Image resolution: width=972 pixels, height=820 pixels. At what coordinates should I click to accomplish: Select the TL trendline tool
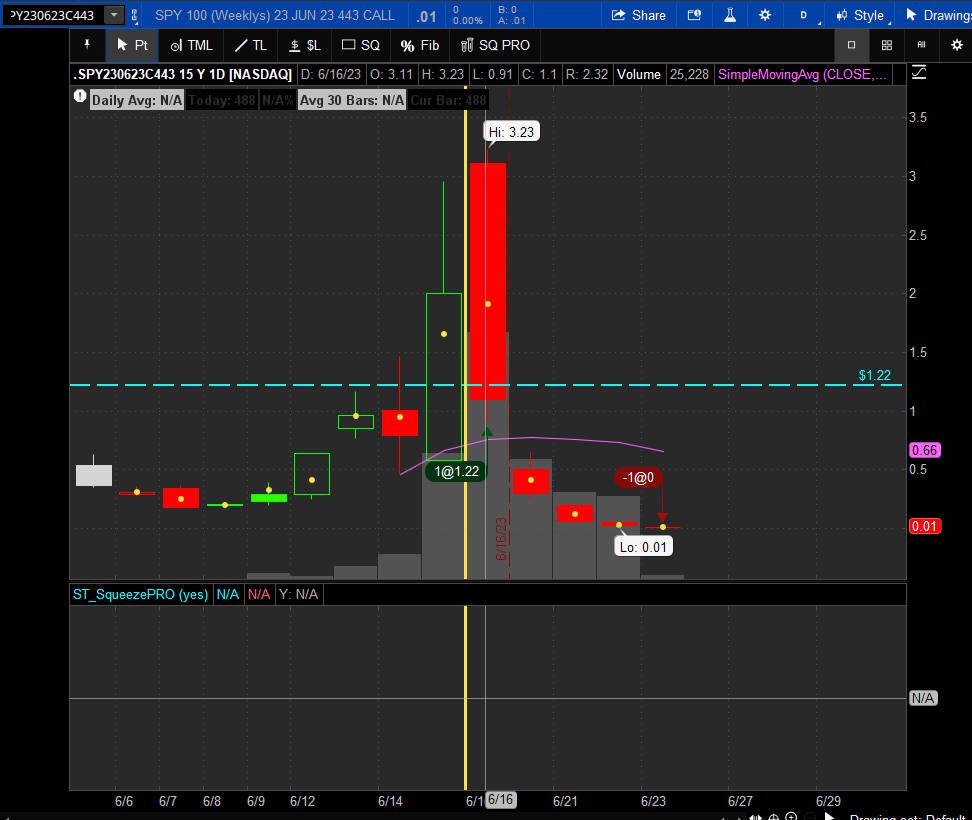point(251,45)
